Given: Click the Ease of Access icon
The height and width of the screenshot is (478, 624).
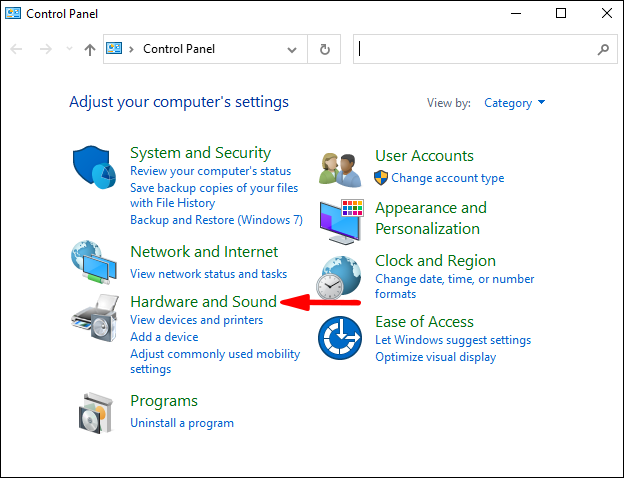Looking at the screenshot, I should click(x=339, y=337).
